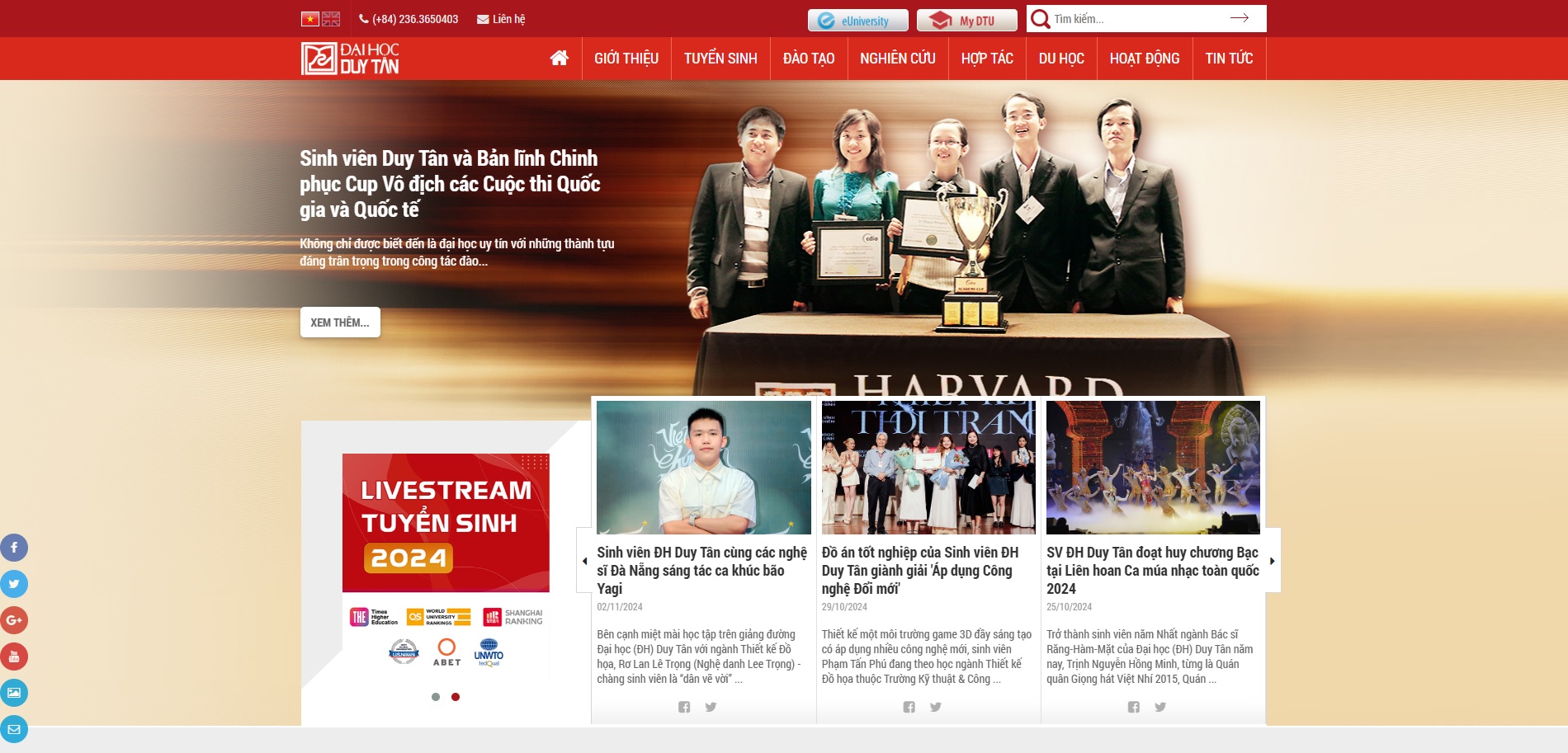The image size is (1568, 753).
Task: Open the Google Plus side icon
Action: pyautogui.click(x=14, y=620)
